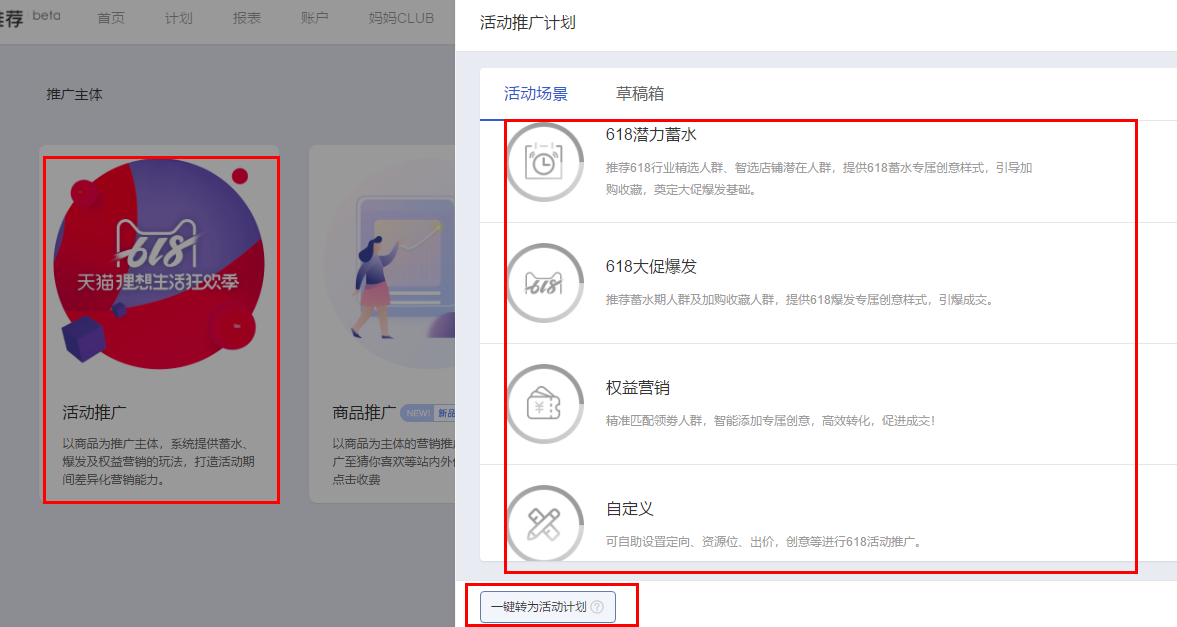Open 妈妈CLUB in the top navigation

[x=401, y=18]
